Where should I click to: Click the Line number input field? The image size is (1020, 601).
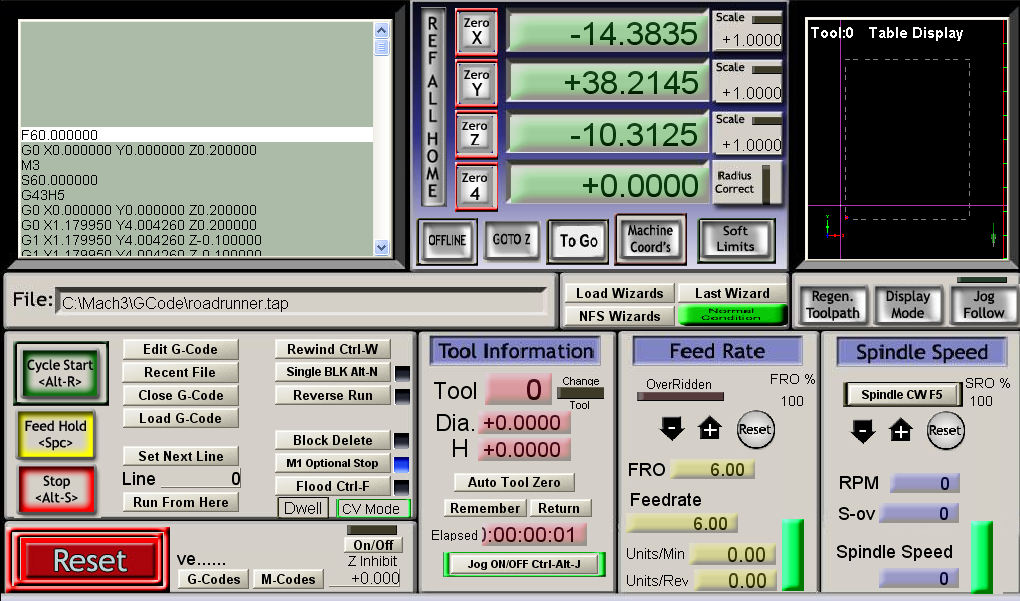[x=200, y=479]
